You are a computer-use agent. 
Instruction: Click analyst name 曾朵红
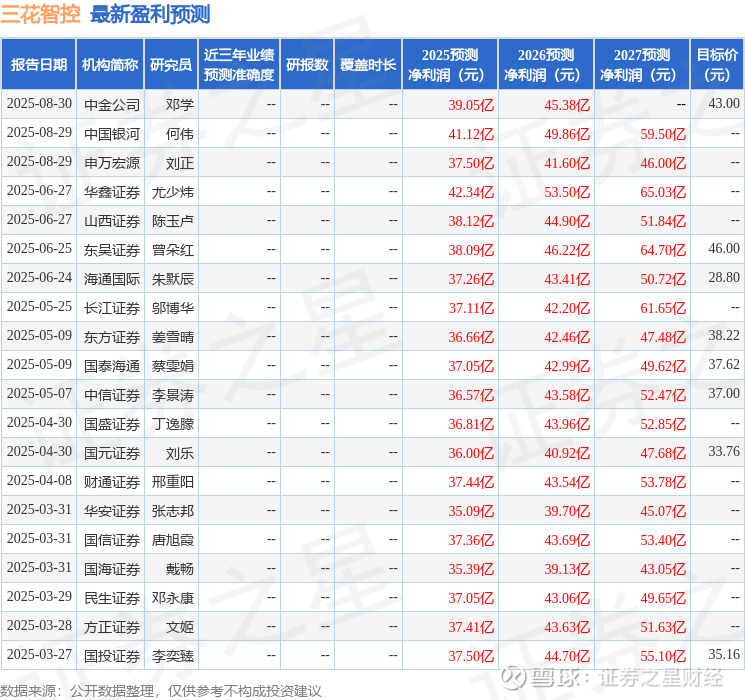[172, 249]
